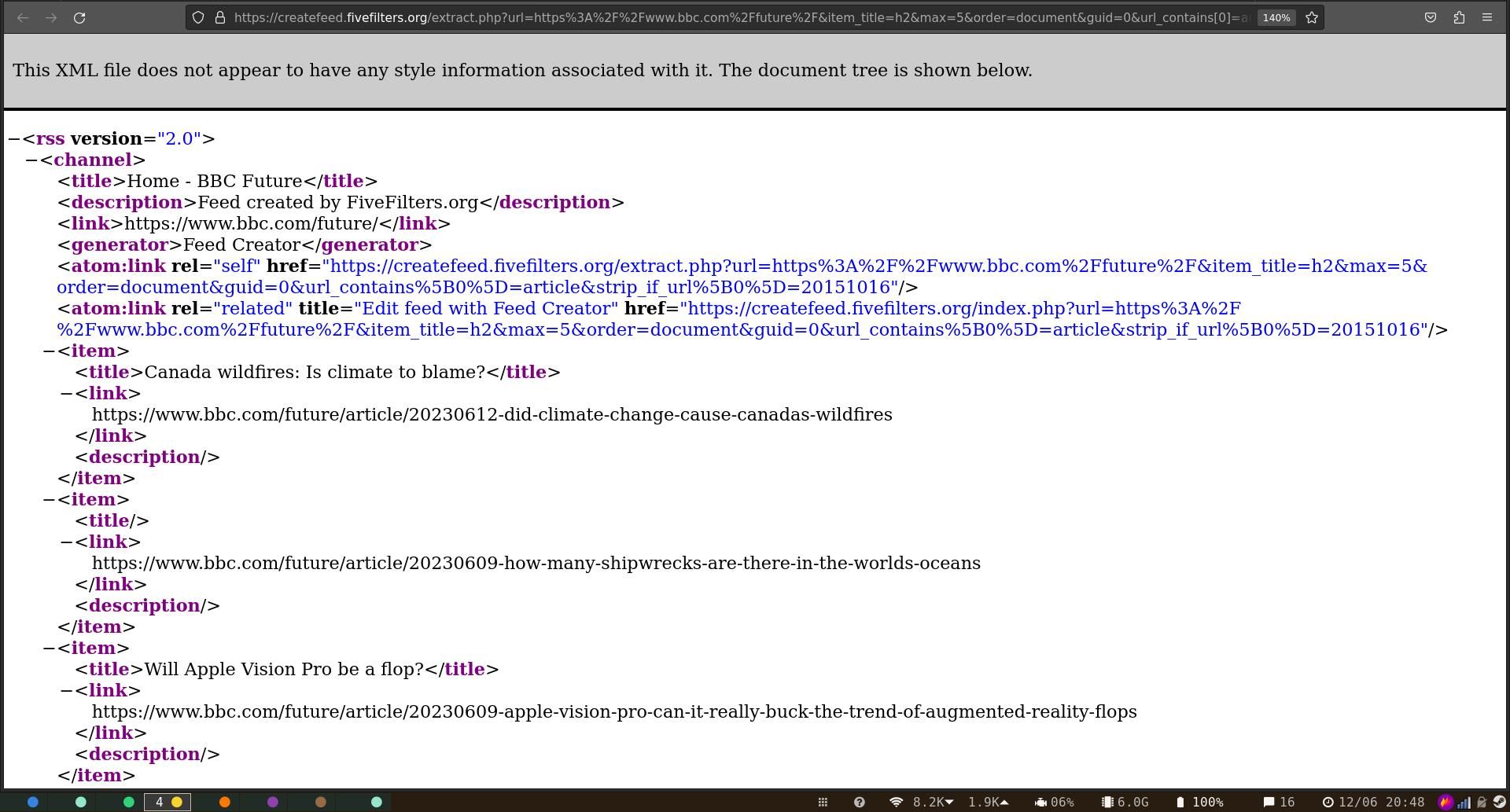Collapse the rss version 2.0 element
This screenshot has width=1510, height=812.
[x=13, y=138]
